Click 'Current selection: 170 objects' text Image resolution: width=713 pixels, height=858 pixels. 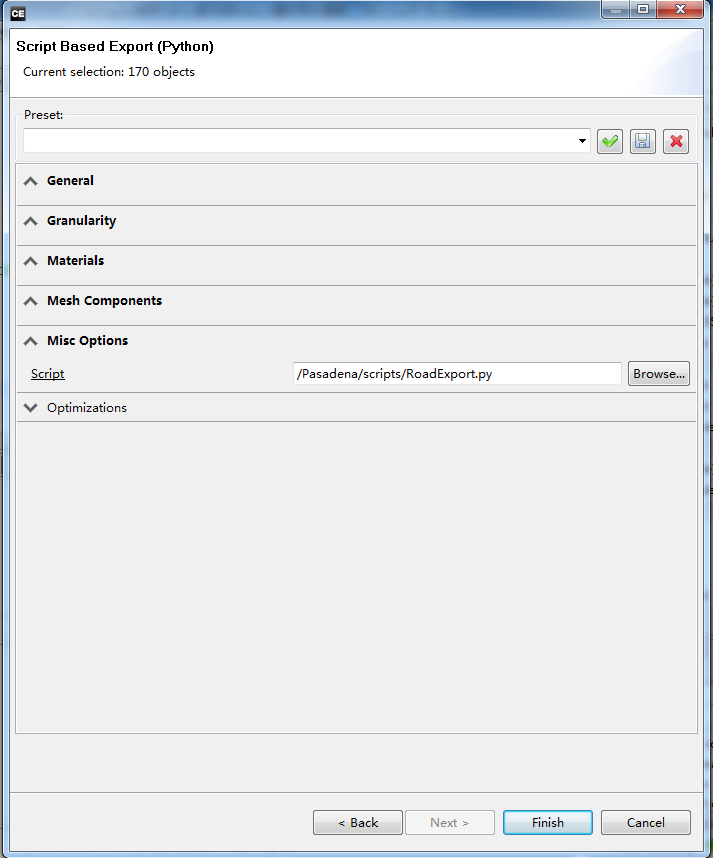pos(109,72)
